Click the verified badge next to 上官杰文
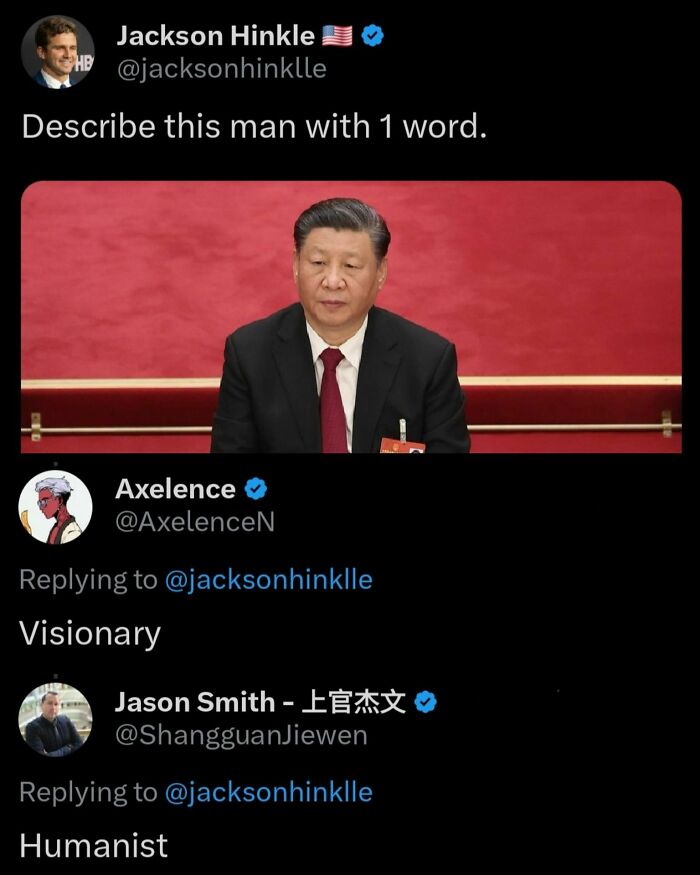This screenshot has width=700, height=875. [425, 702]
